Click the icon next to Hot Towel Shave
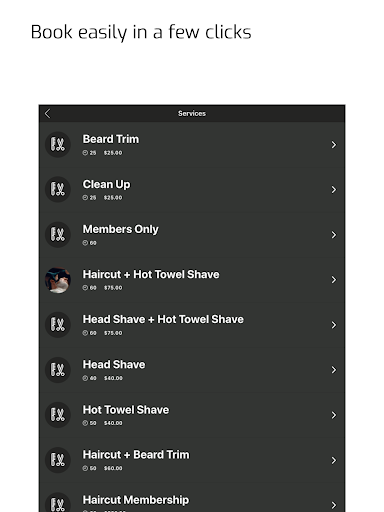The width and height of the screenshot is (384, 512). tap(58, 415)
